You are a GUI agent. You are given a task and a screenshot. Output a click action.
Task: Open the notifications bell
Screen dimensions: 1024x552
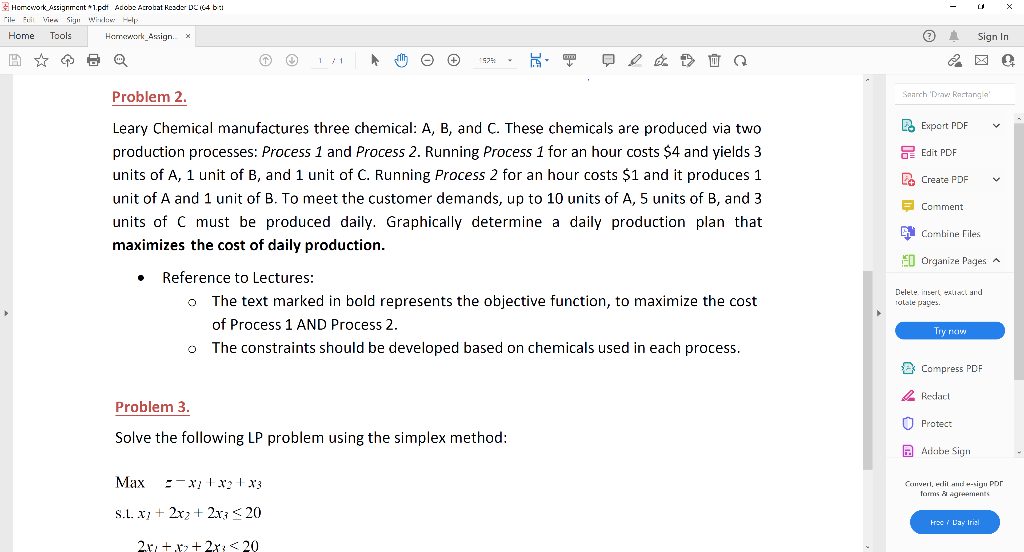point(954,36)
